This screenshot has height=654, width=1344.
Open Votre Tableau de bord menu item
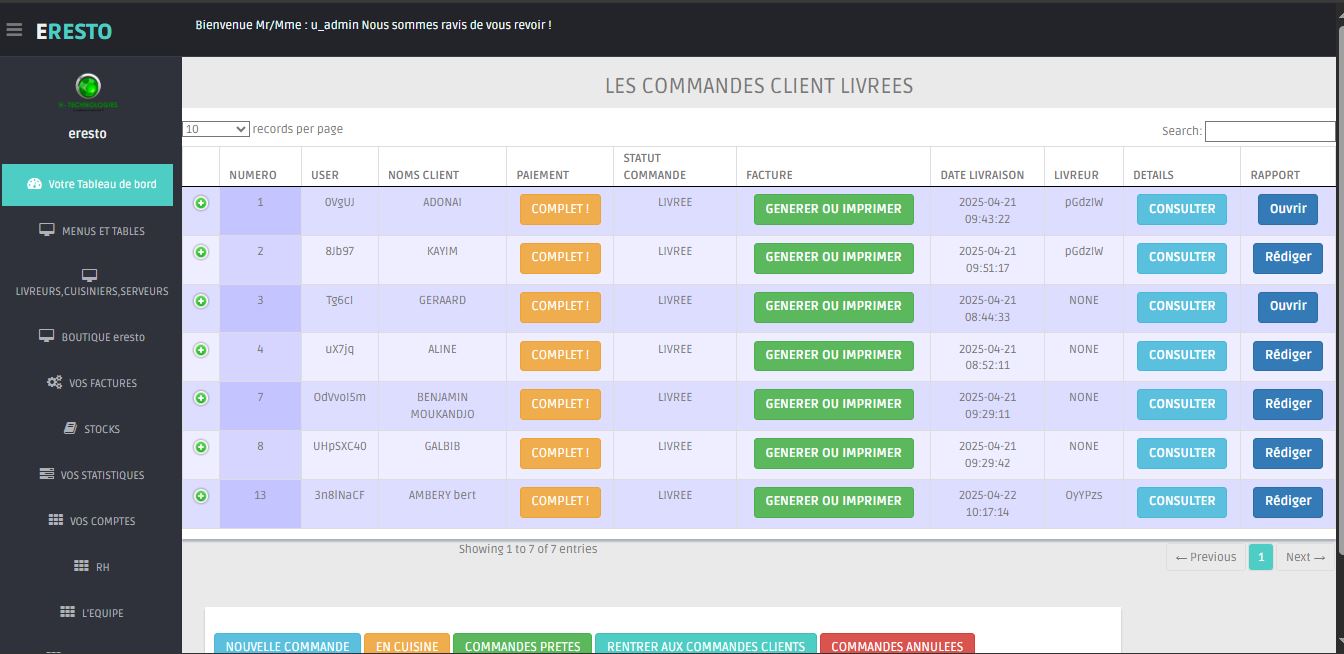92,184
